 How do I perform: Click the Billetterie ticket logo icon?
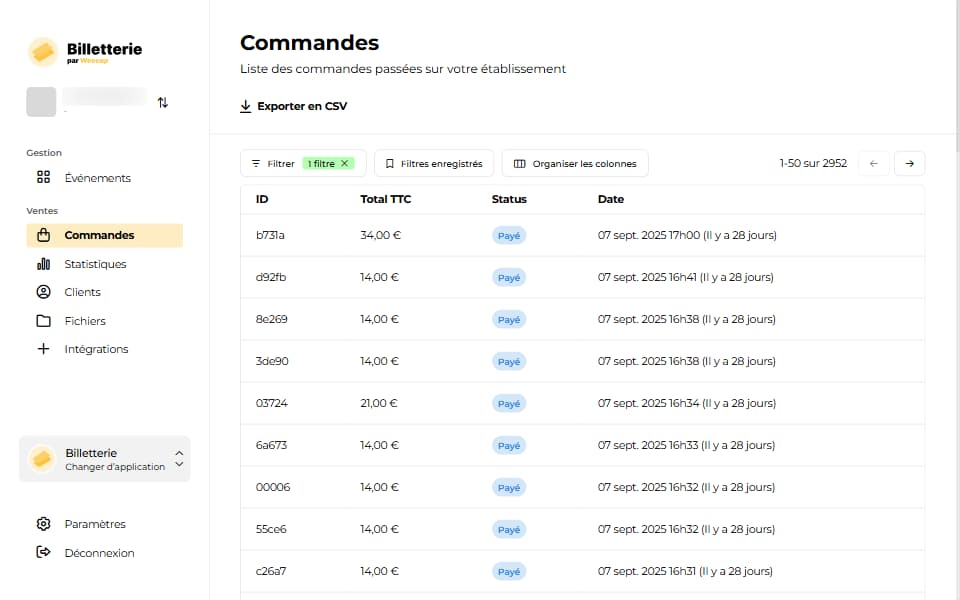click(43, 52)
